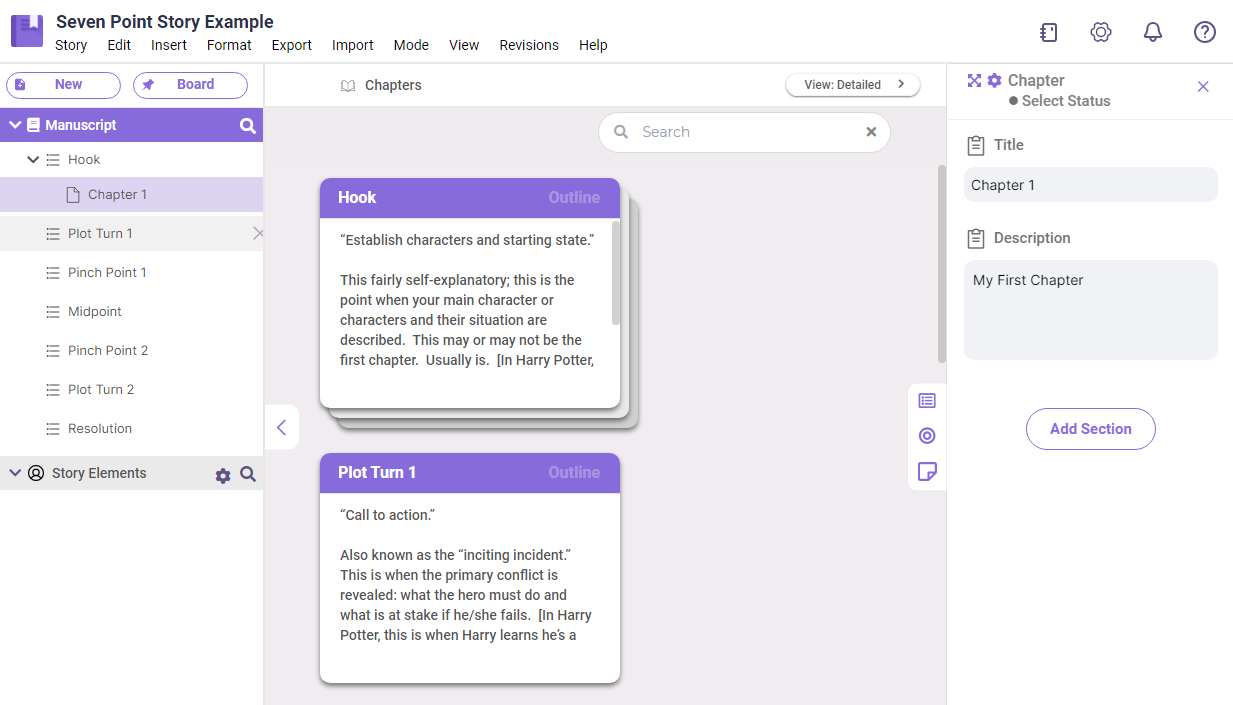Select Pinch Point 1 in the tree
The height and width of the screenshot is (705, 1233).
pos(107,273)
